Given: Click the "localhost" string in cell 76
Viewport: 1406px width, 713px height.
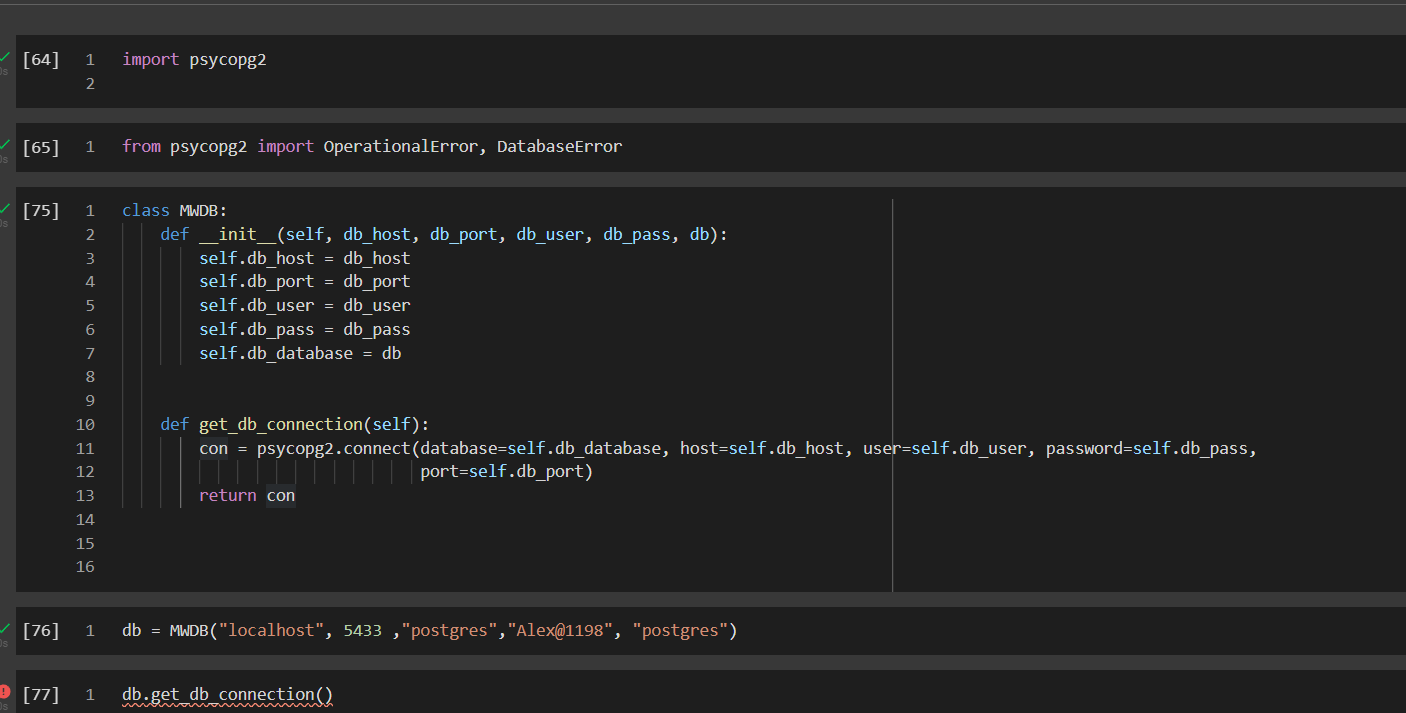Looking at the screenshot, I should click(x=273, y=631).
